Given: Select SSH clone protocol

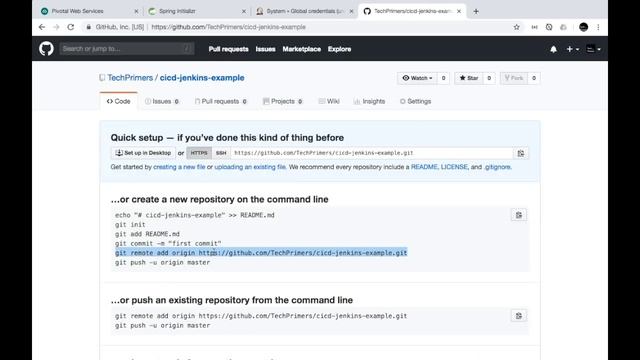Looking at the screenshot, I should tap(221, 153).
